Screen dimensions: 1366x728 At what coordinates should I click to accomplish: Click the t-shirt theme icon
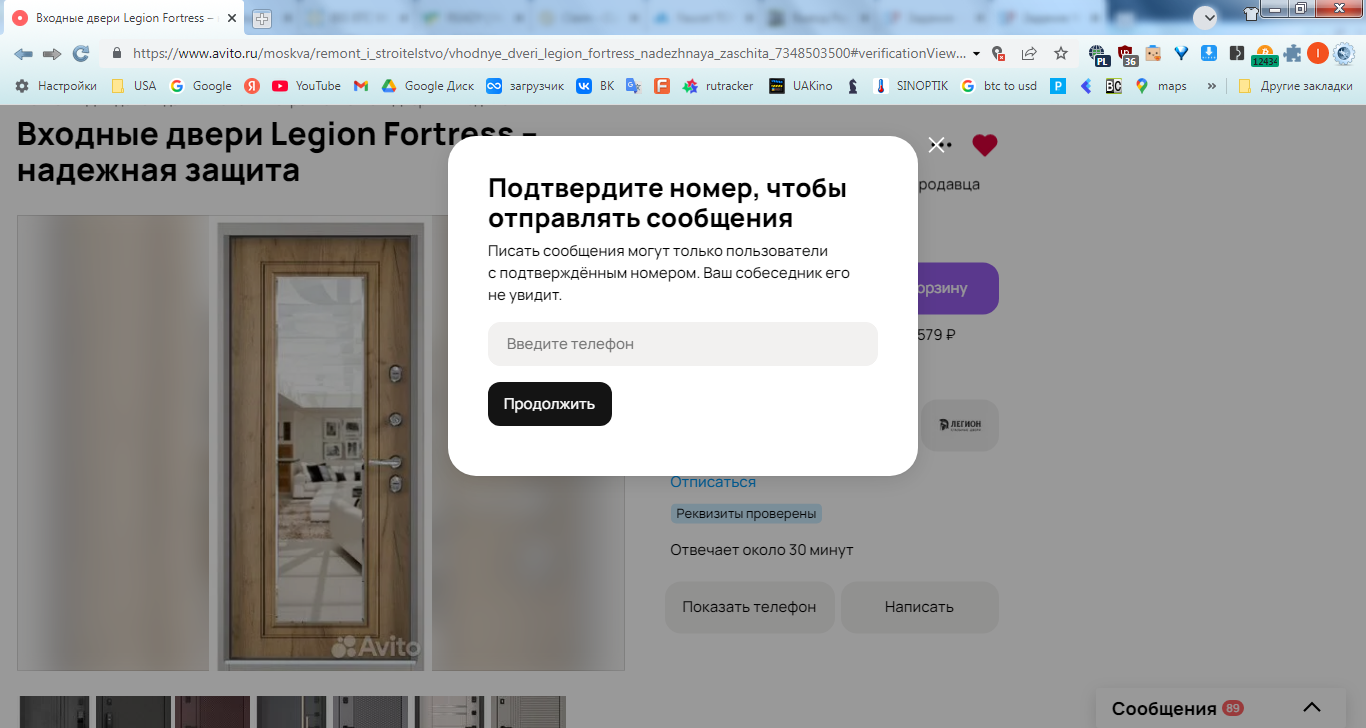(1251, 13)
